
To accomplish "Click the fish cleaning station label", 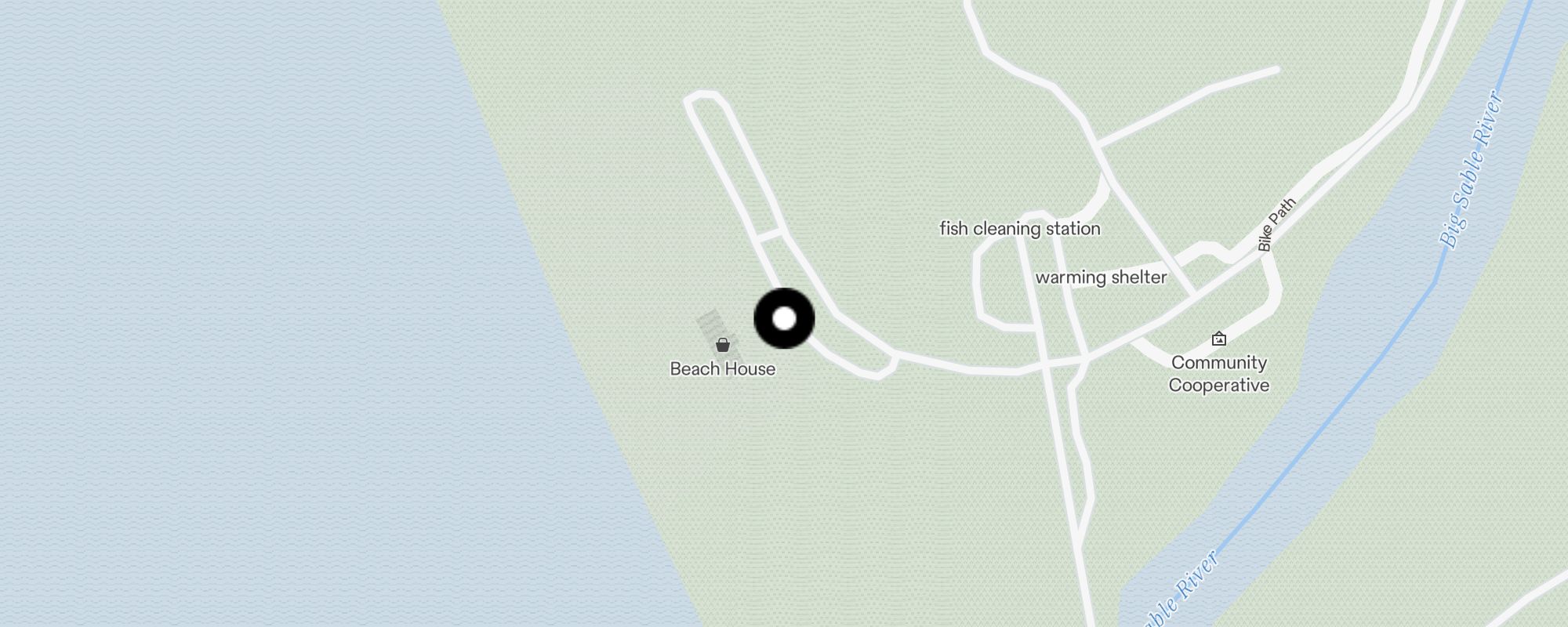I will tap(1020, 229).
